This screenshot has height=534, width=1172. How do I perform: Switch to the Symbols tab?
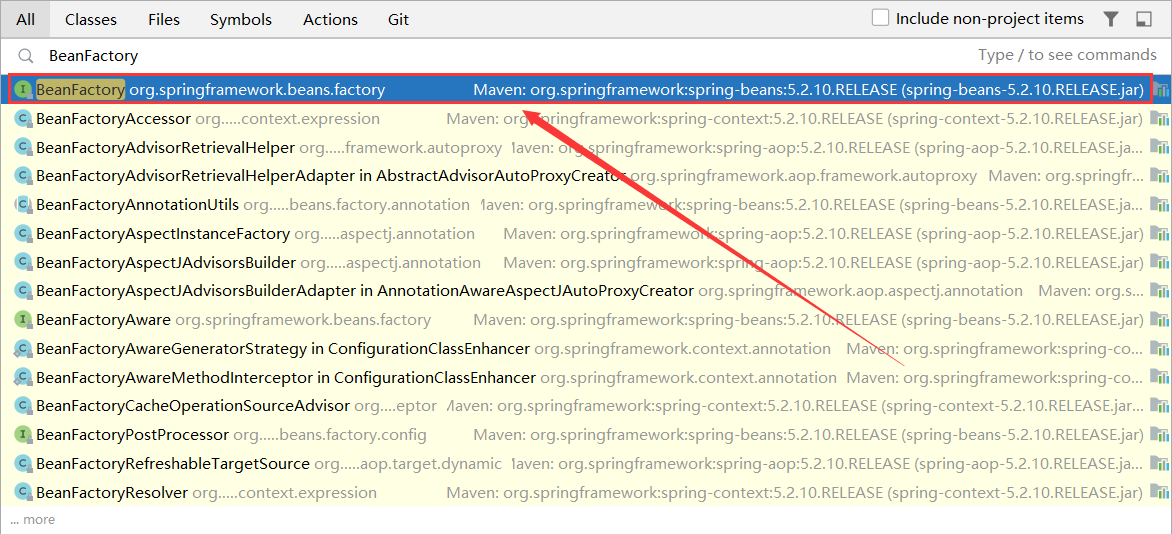point(241,19)
